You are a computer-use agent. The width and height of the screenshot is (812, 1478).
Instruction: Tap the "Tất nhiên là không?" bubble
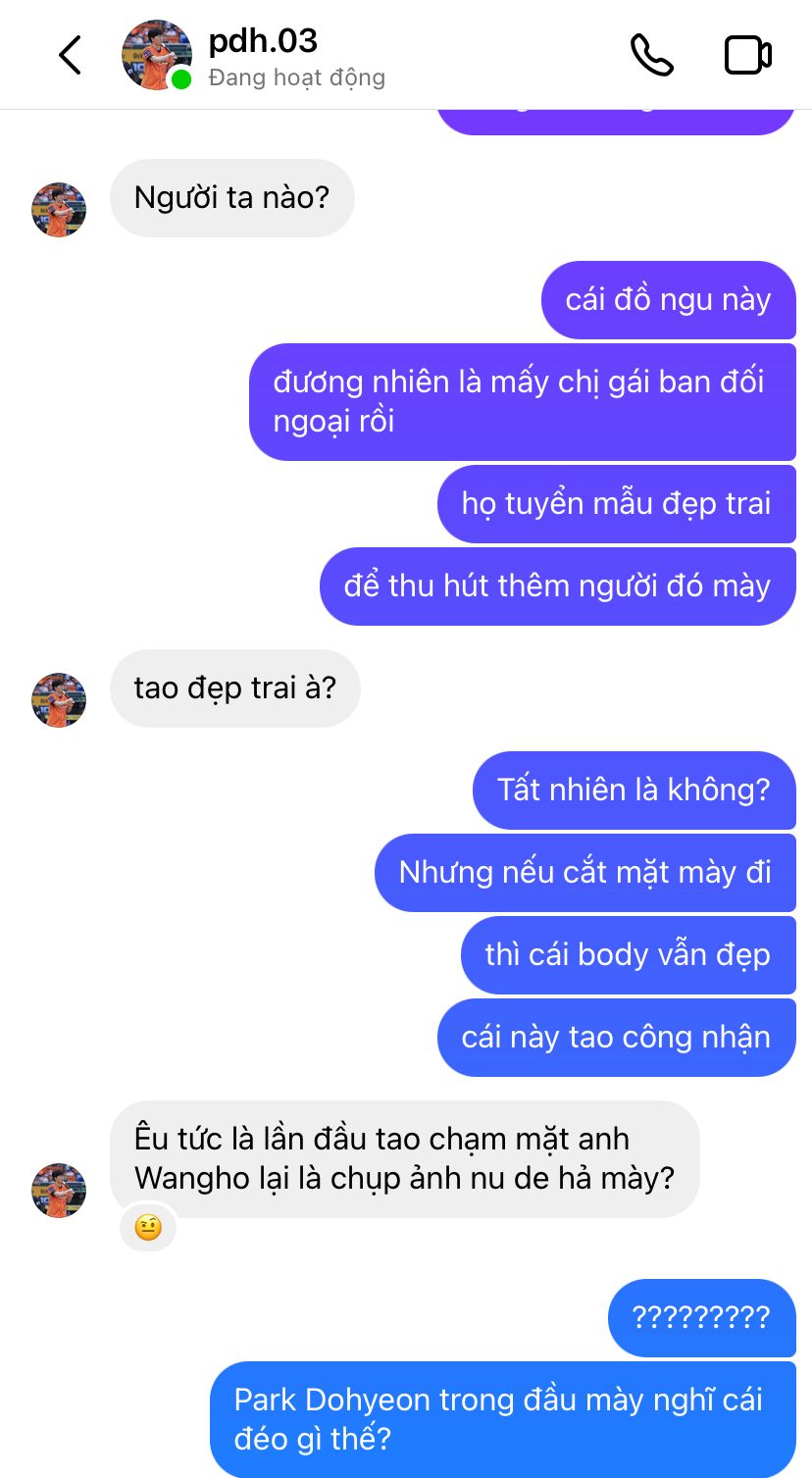634,790
